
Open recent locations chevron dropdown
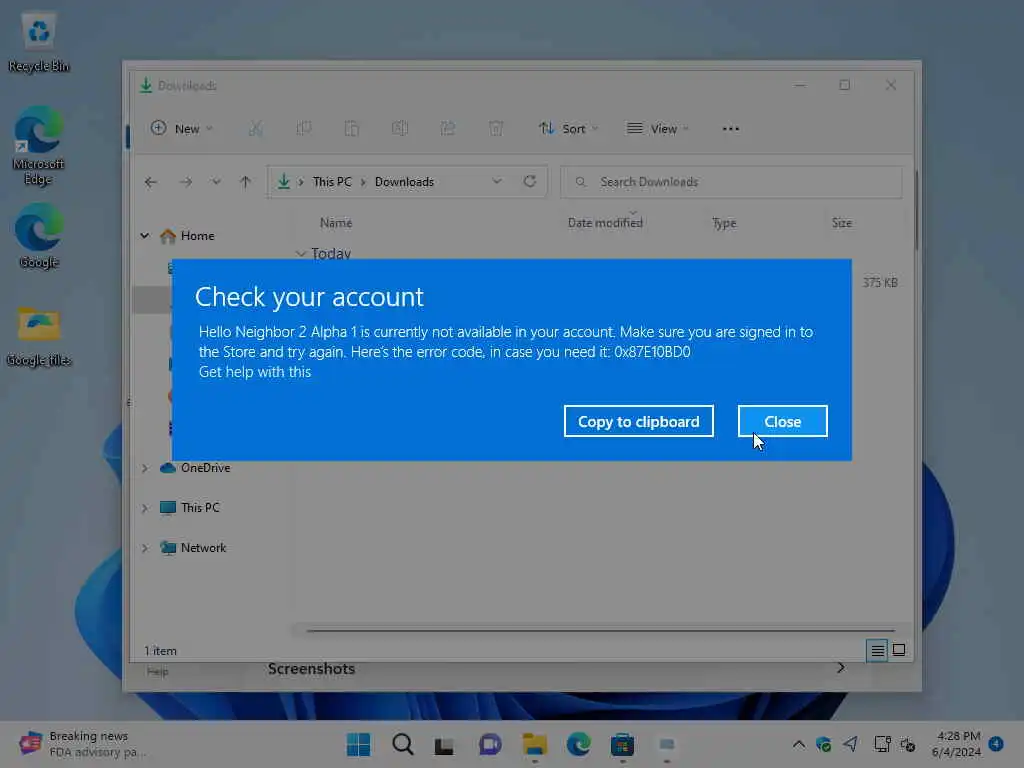point(216,182)
